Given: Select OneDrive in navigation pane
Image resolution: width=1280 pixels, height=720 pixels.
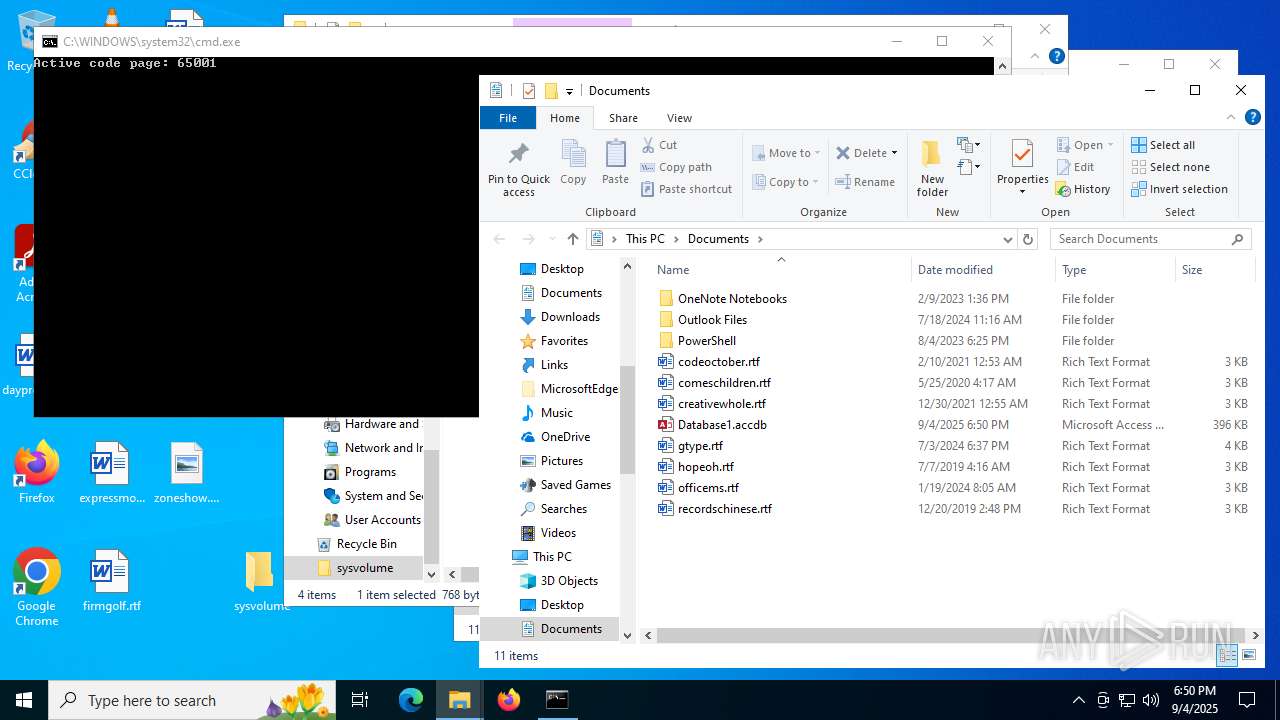Looking at the screenshot, I should 565,437.
